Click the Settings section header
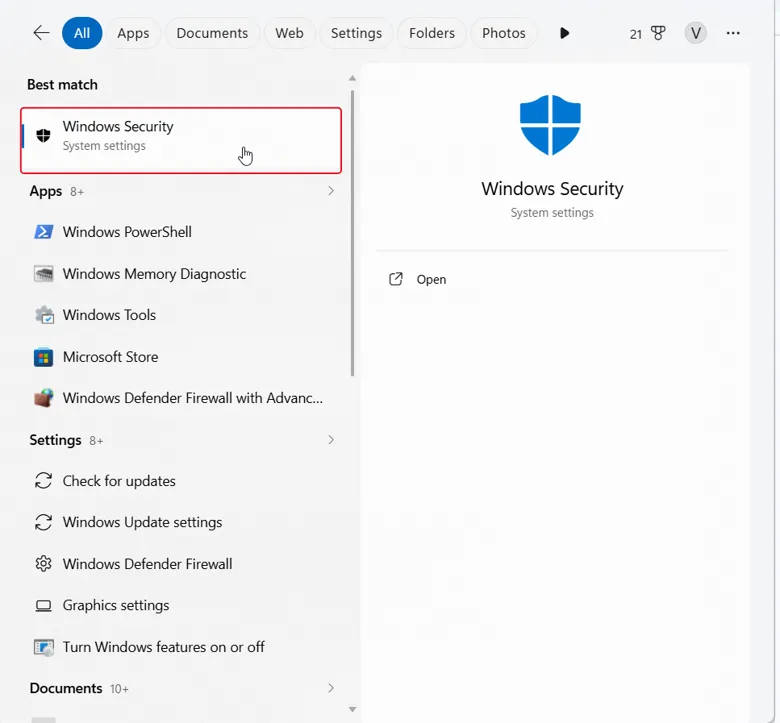The width and height of the screenshot is (780, 723). (55, 440)
